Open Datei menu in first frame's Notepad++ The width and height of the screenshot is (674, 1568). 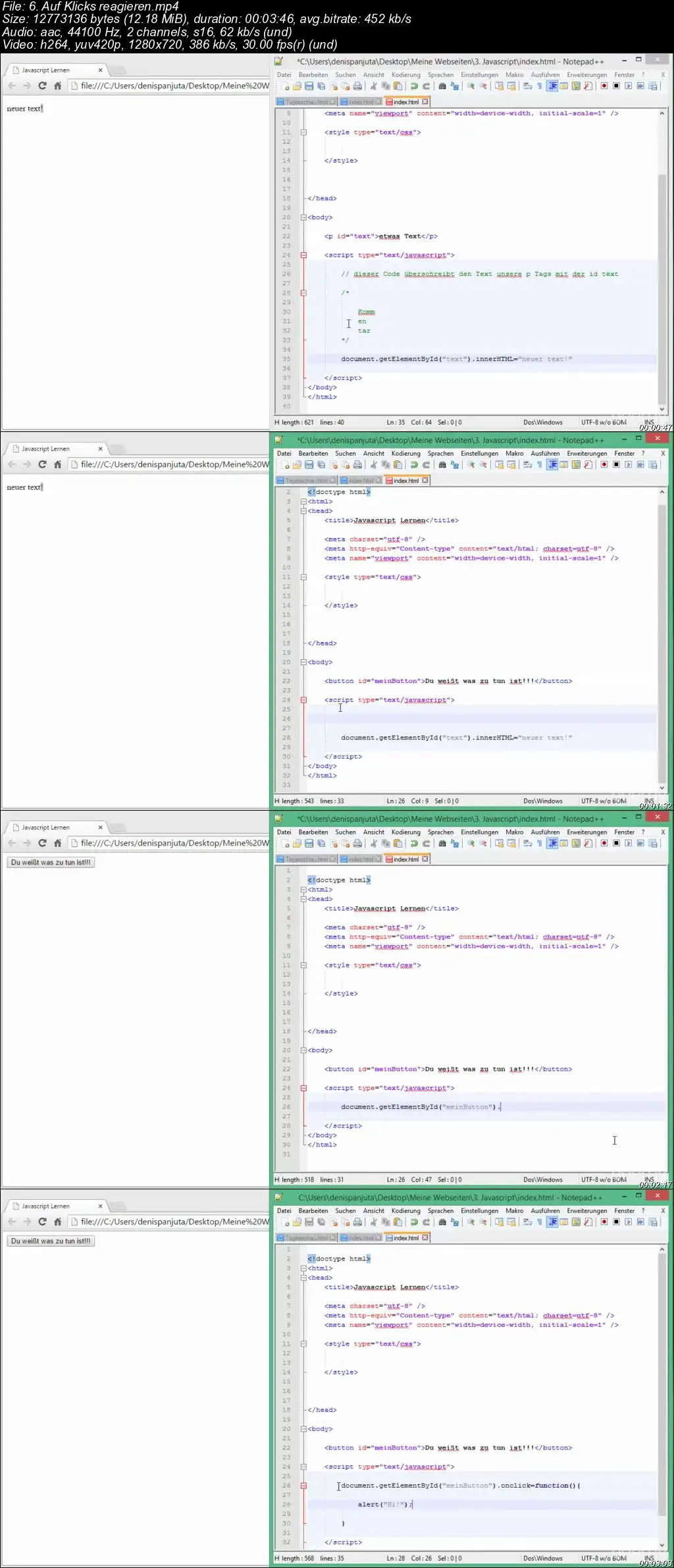click(x=284, y=75)
